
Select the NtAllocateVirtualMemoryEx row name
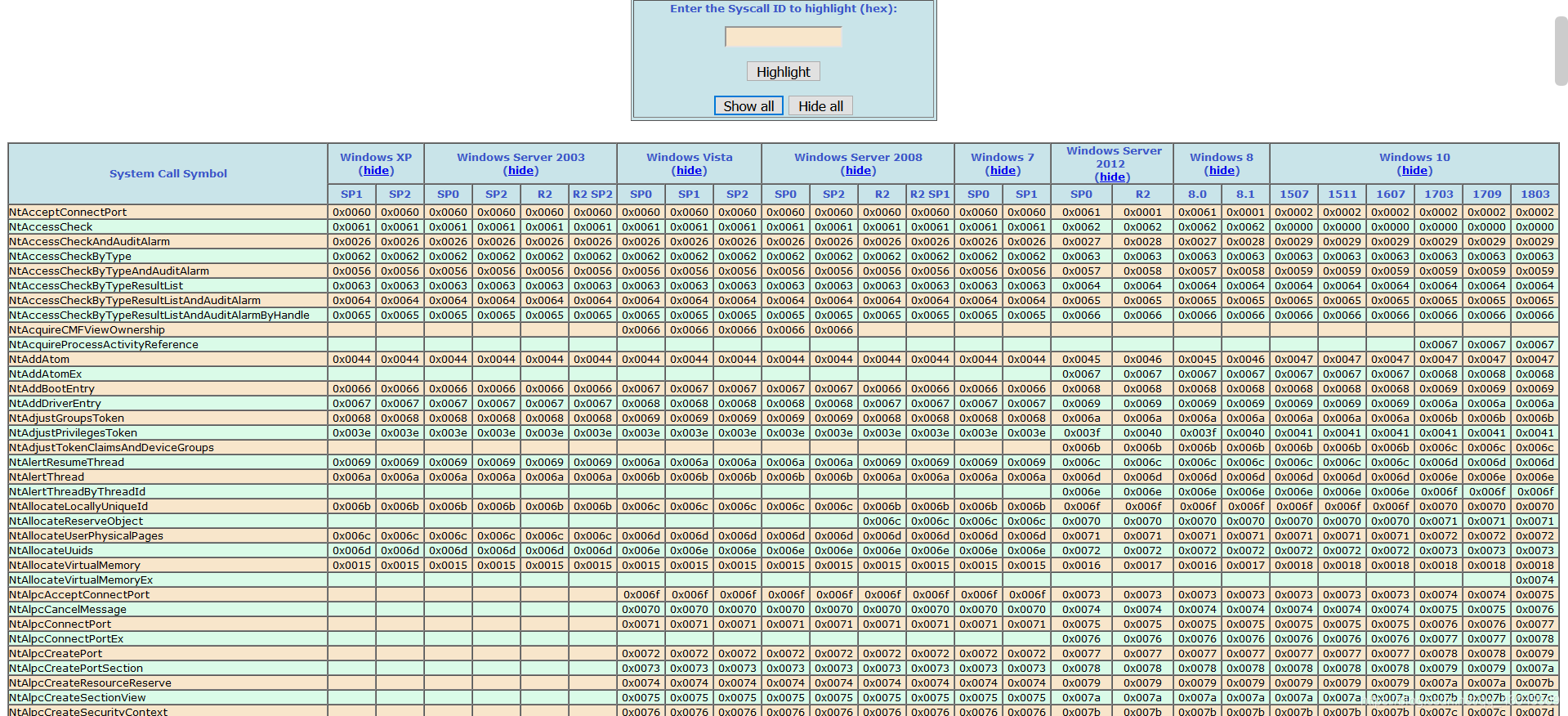pyautogui.click(x=81, y=580)
